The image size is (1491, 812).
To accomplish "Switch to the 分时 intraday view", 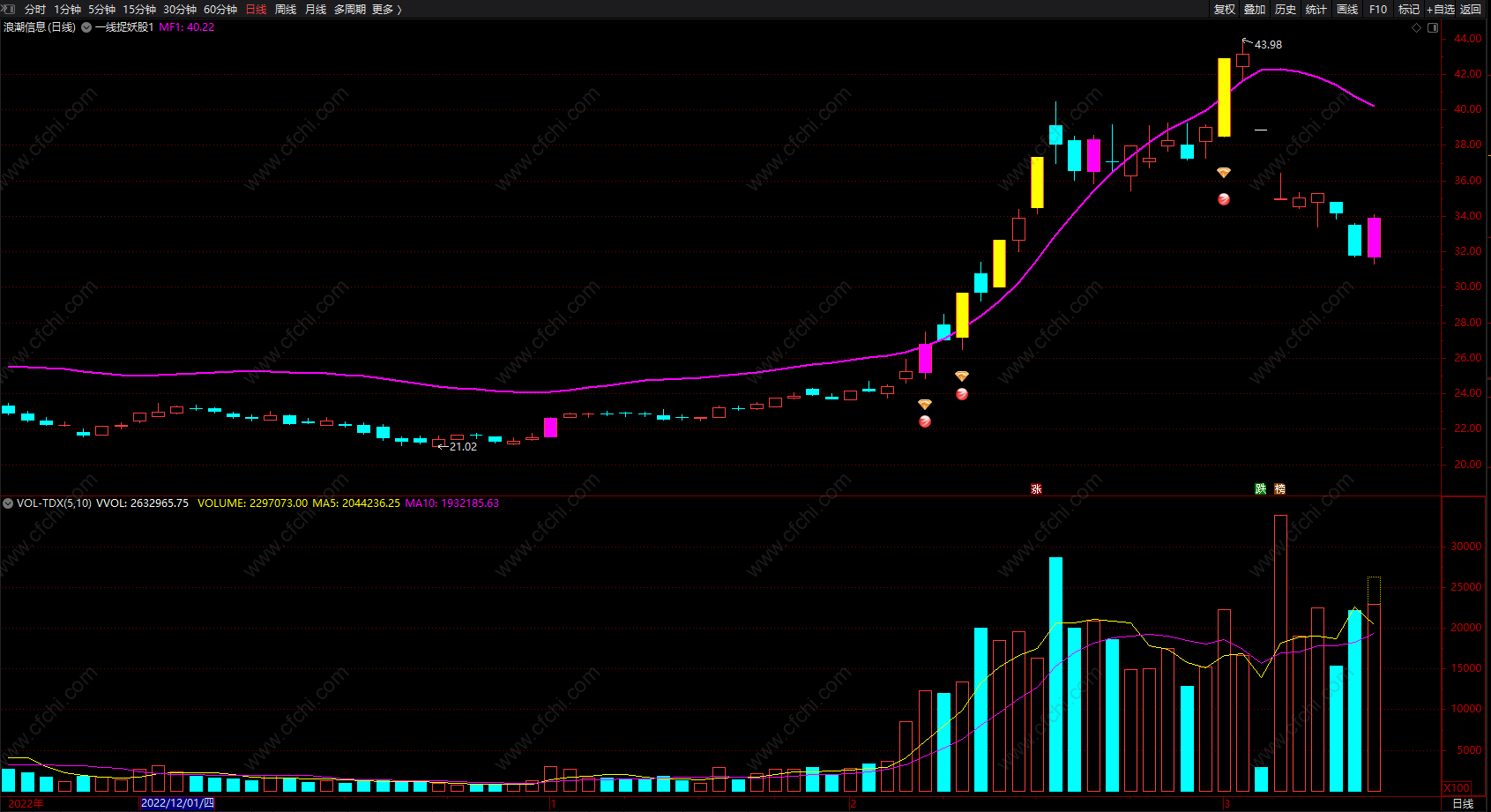I will [x=34, y=9].
